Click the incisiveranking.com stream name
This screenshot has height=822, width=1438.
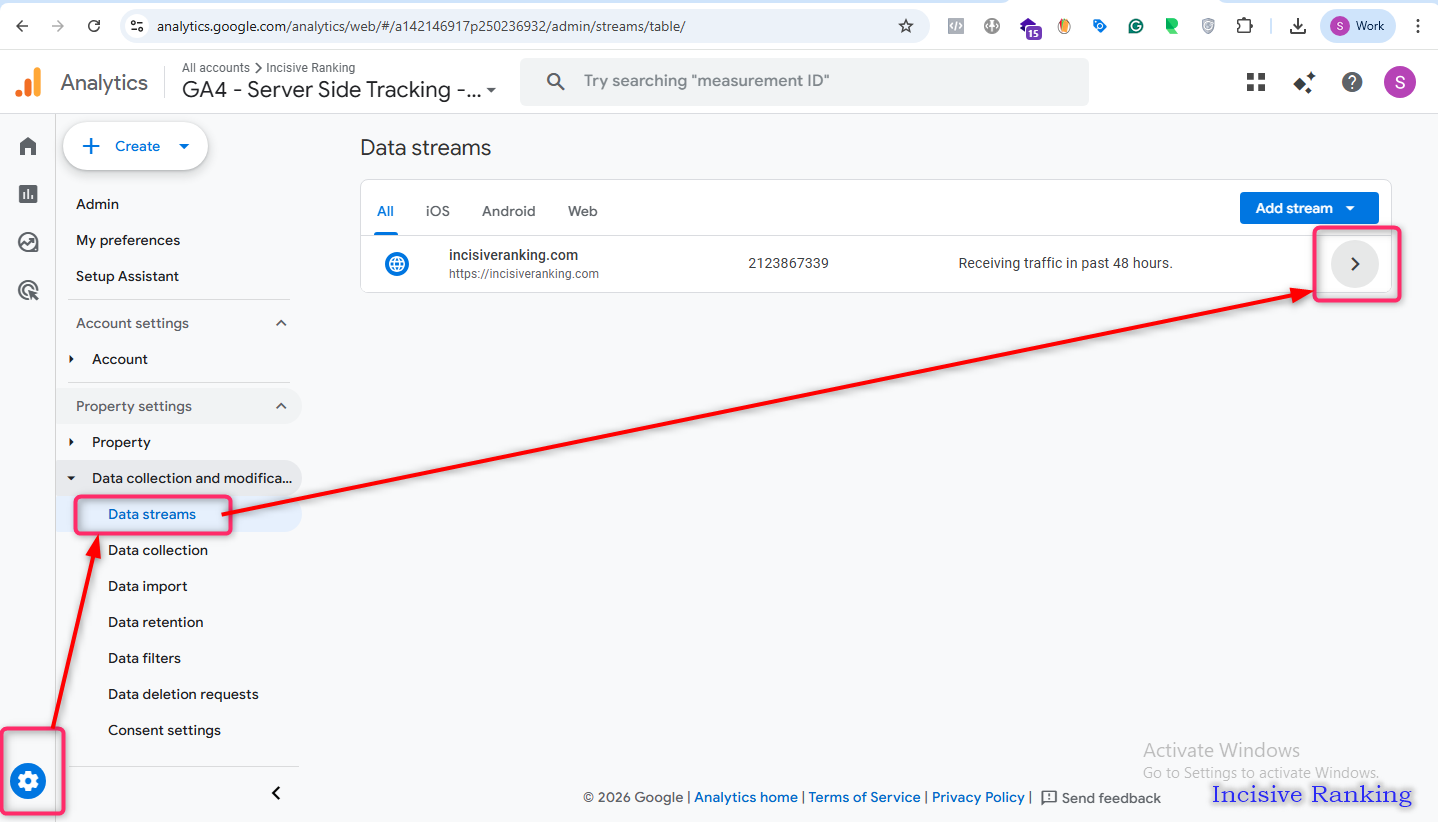513,255
